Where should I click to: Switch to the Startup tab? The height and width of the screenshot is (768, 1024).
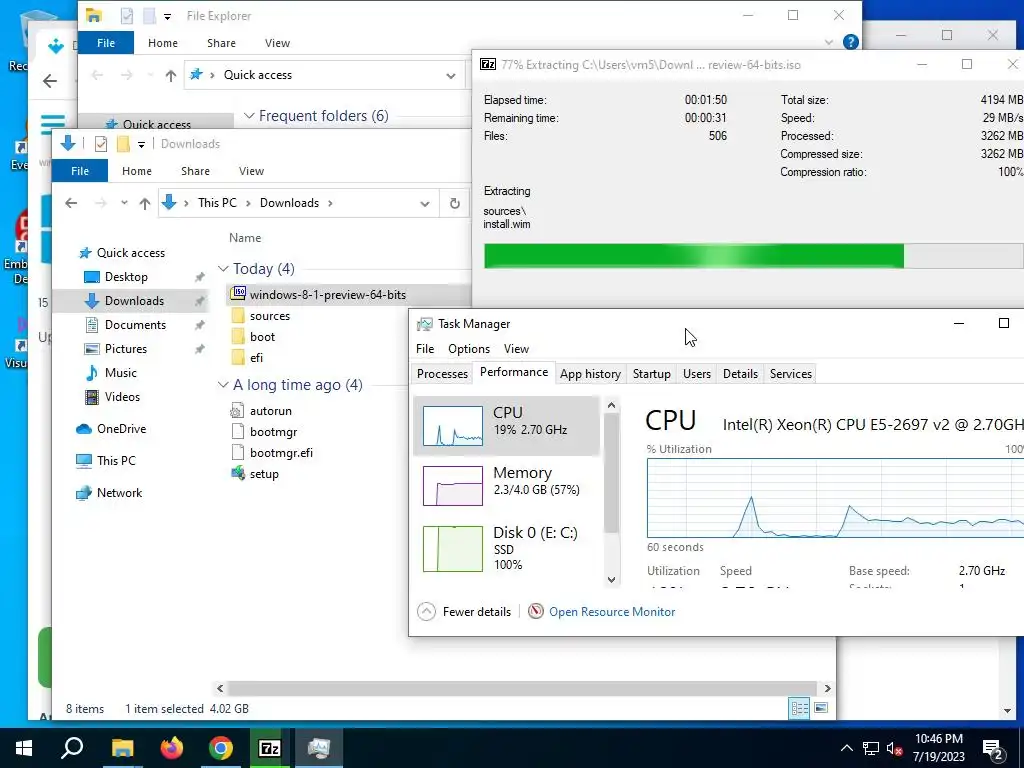[652, 374]
